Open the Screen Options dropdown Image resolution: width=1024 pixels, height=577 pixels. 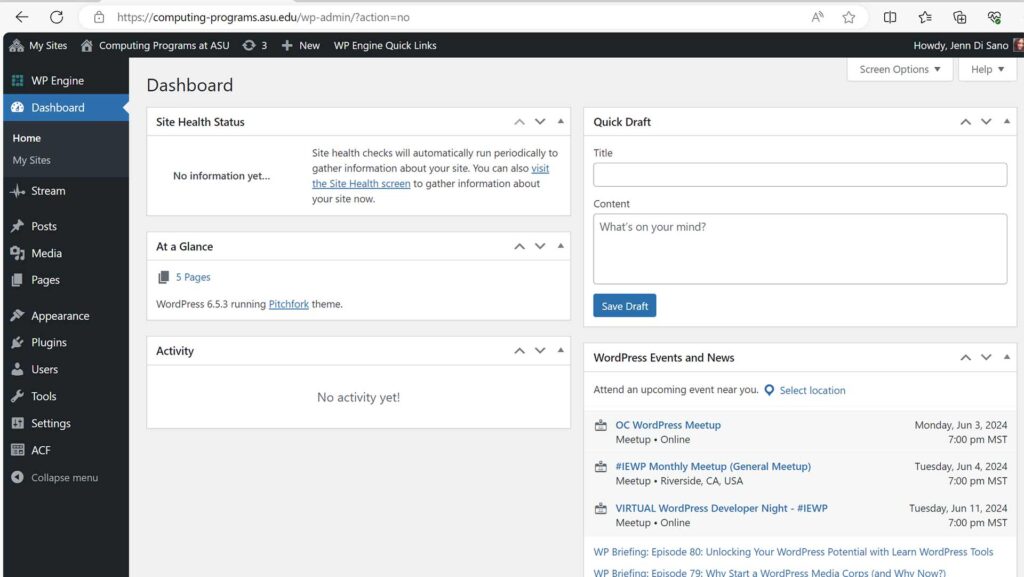[x=899, y=69]
